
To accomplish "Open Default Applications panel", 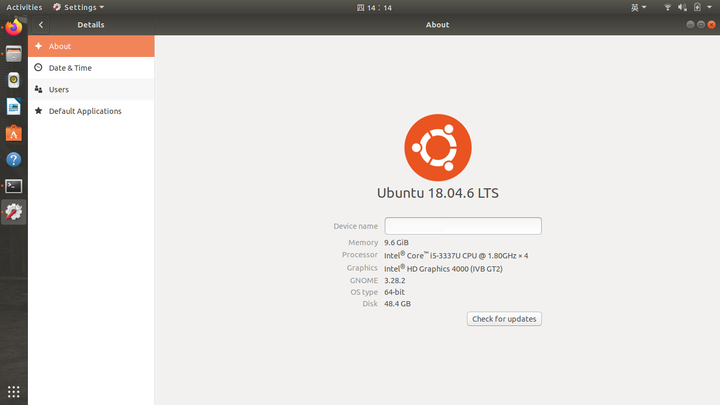I will (x=91, y=111).
